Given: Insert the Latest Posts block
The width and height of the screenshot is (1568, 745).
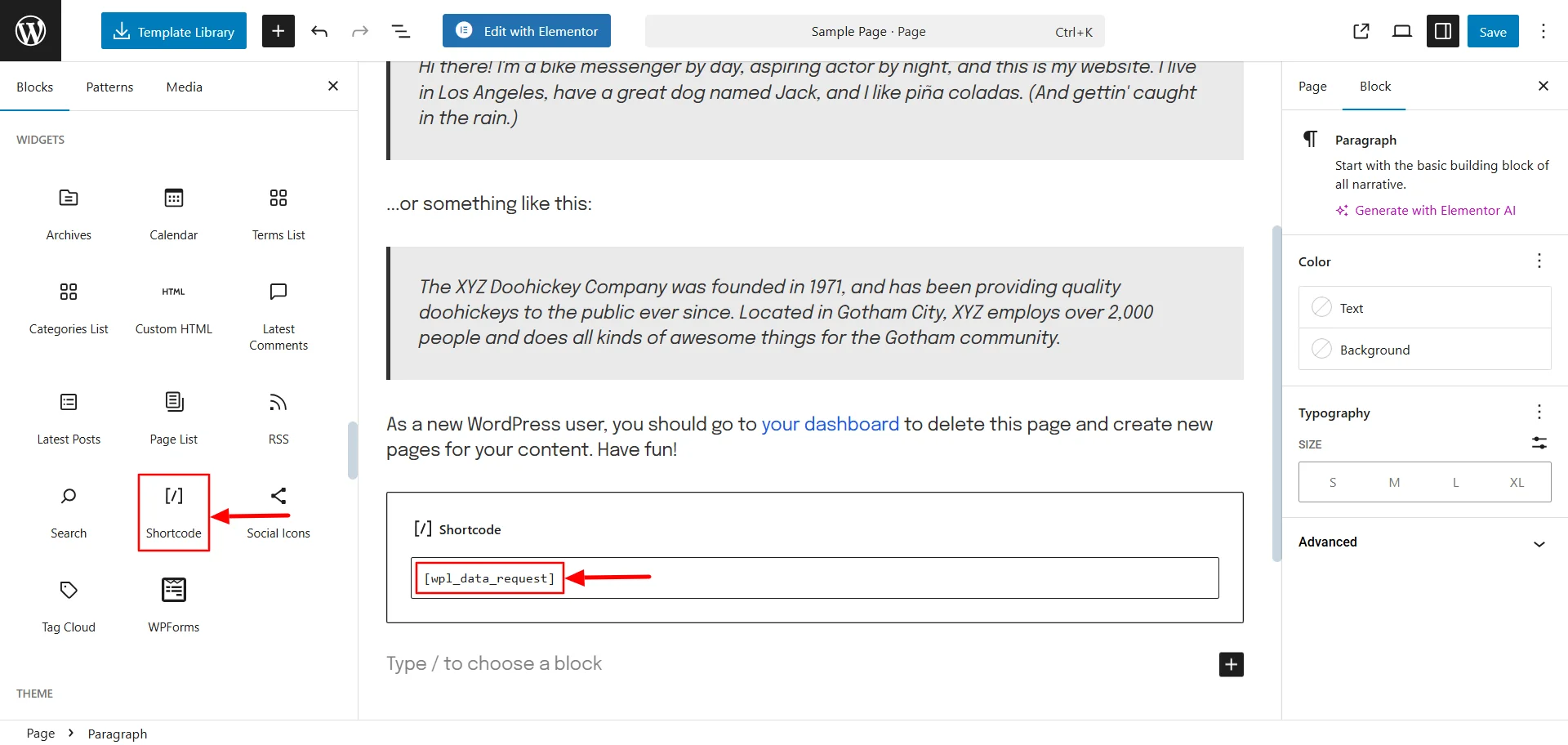Looking at the screenshot, I should (68, 417).
